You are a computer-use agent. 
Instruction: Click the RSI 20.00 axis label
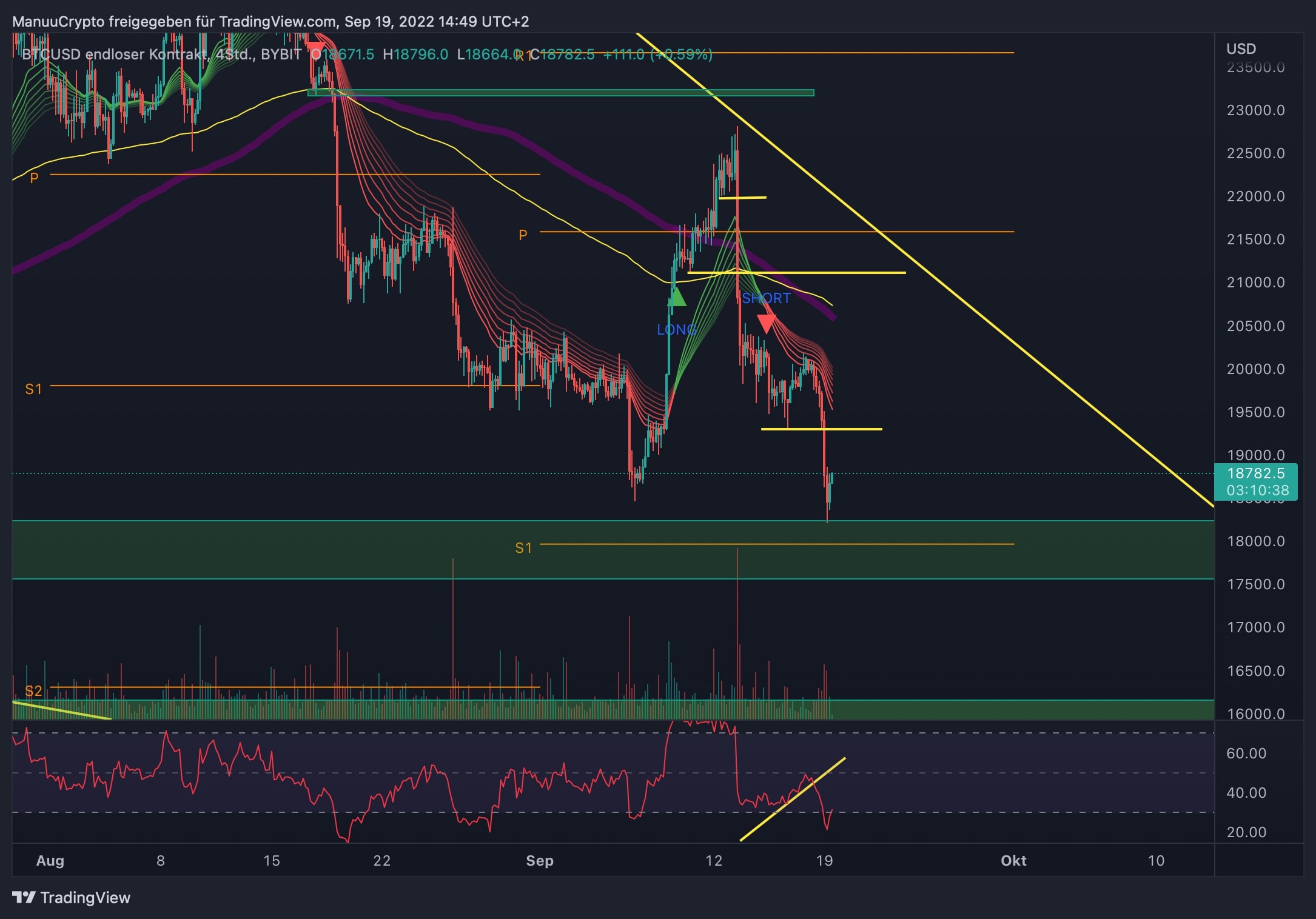tap(1246, 832)
